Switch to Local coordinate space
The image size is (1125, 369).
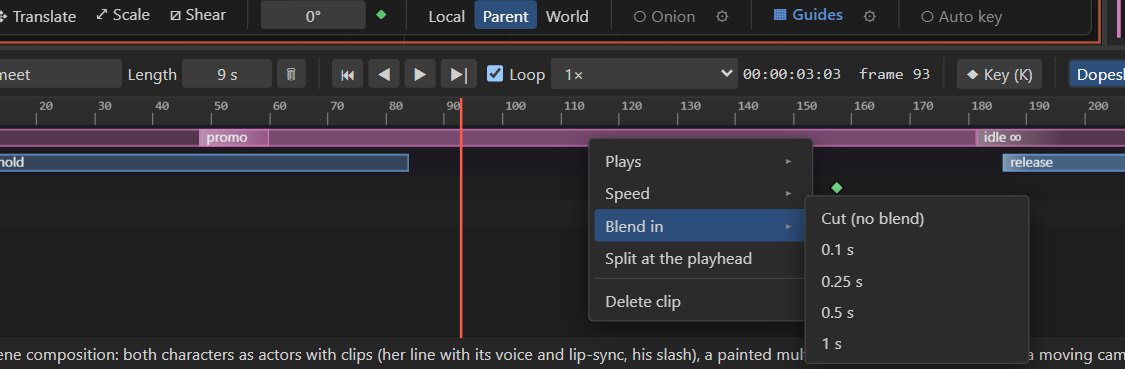tap(446, 17)
